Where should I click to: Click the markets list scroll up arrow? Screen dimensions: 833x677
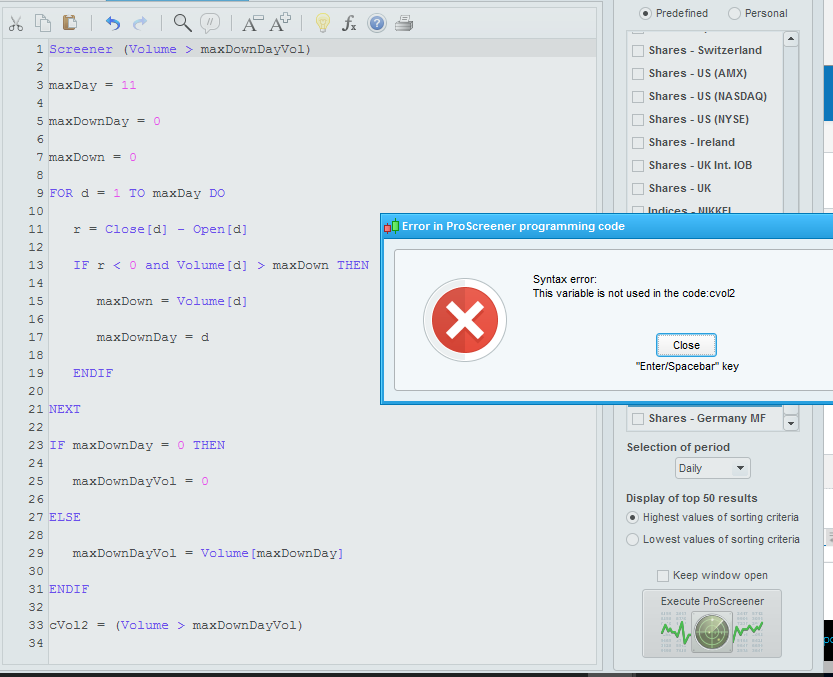click(790, 39)
